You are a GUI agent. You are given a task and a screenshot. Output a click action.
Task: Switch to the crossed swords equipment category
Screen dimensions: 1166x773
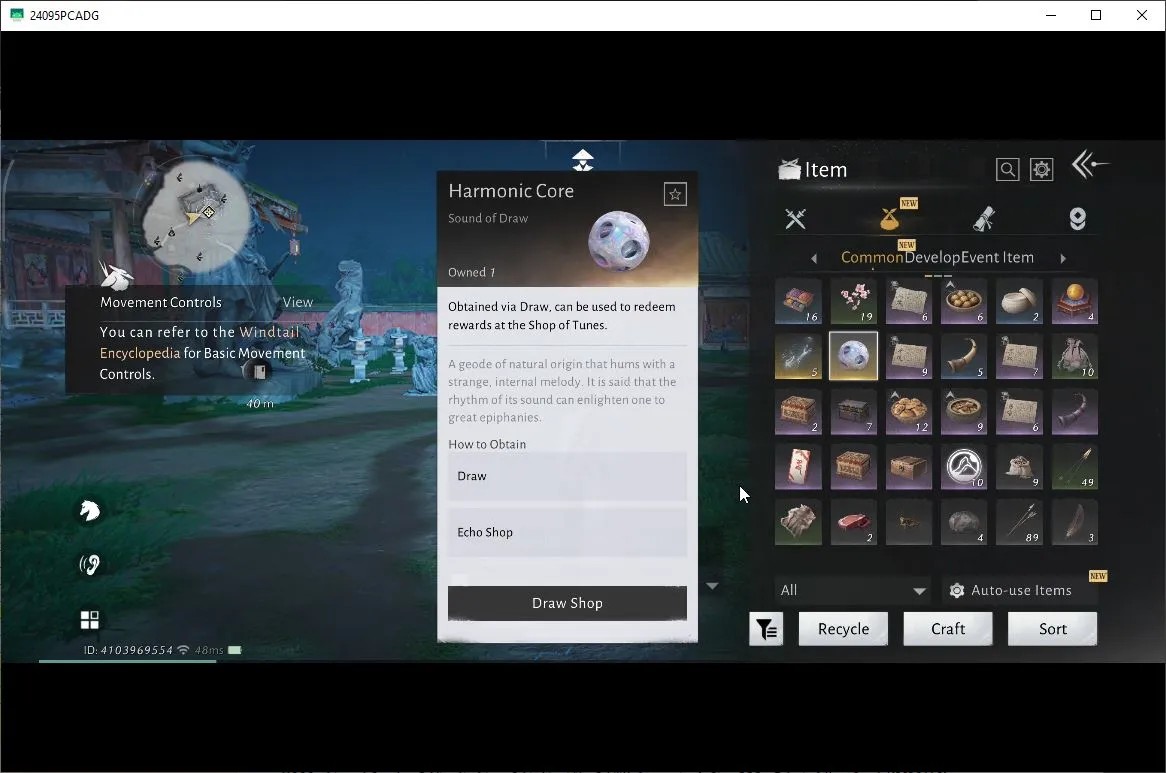(795, 219)
